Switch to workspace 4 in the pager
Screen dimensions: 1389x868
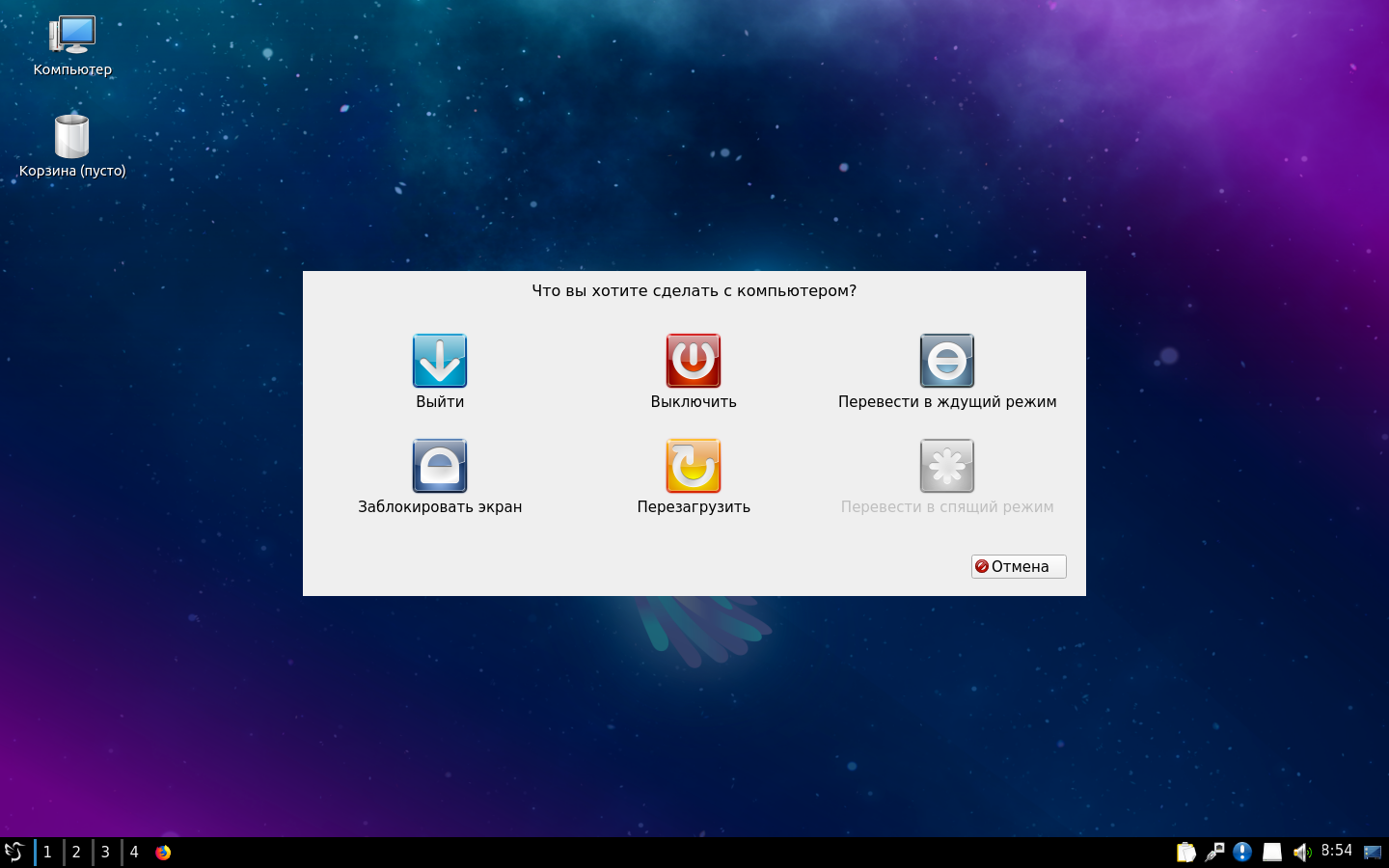134,852
